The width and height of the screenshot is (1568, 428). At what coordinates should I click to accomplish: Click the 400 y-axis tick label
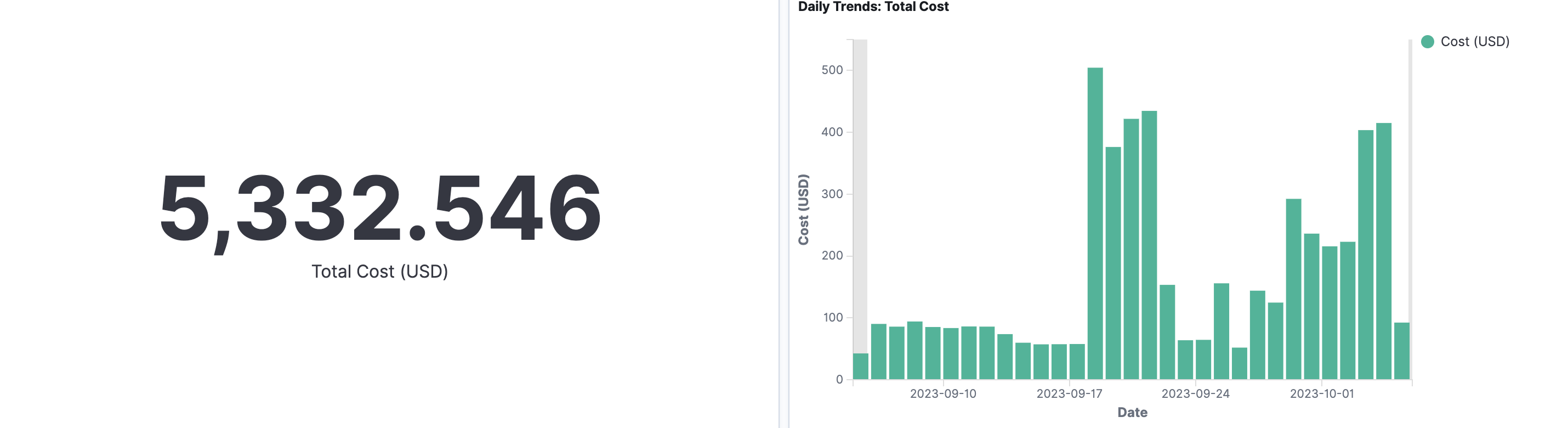(x=832, y=132)
